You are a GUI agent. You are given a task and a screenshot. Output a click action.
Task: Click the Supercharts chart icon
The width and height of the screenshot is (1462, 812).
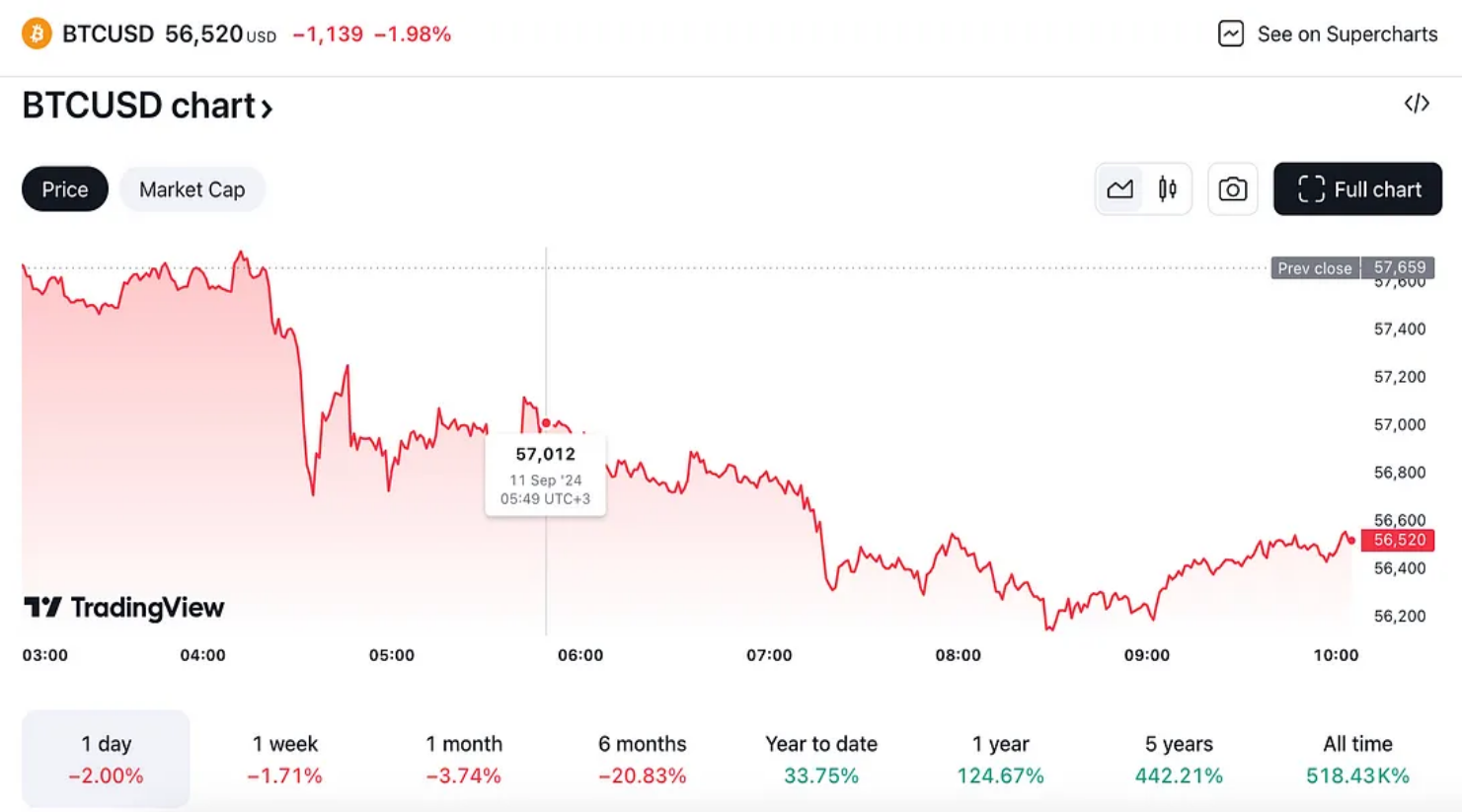point(1230,34)
